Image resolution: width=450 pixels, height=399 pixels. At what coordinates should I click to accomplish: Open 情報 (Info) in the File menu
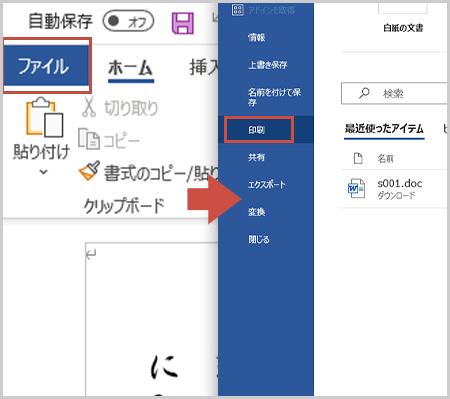tap(256, 38)
